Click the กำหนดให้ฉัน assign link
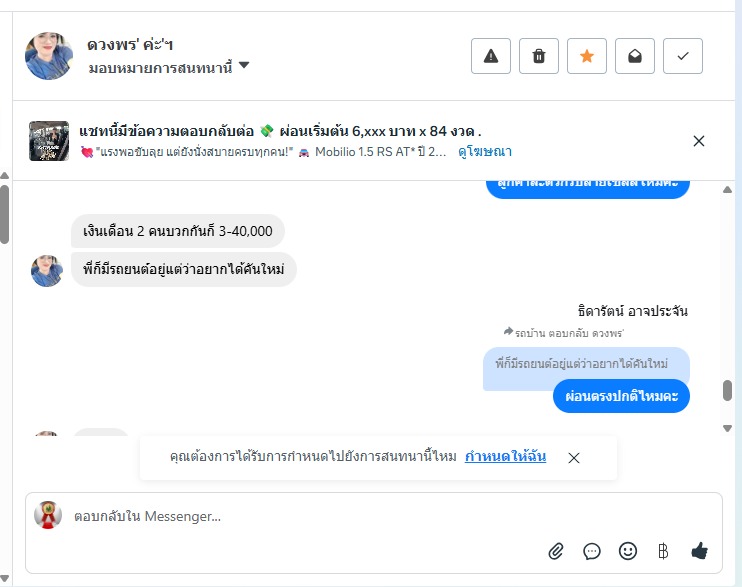Viewport: 742px width, 587px height. tap(505, 456)
